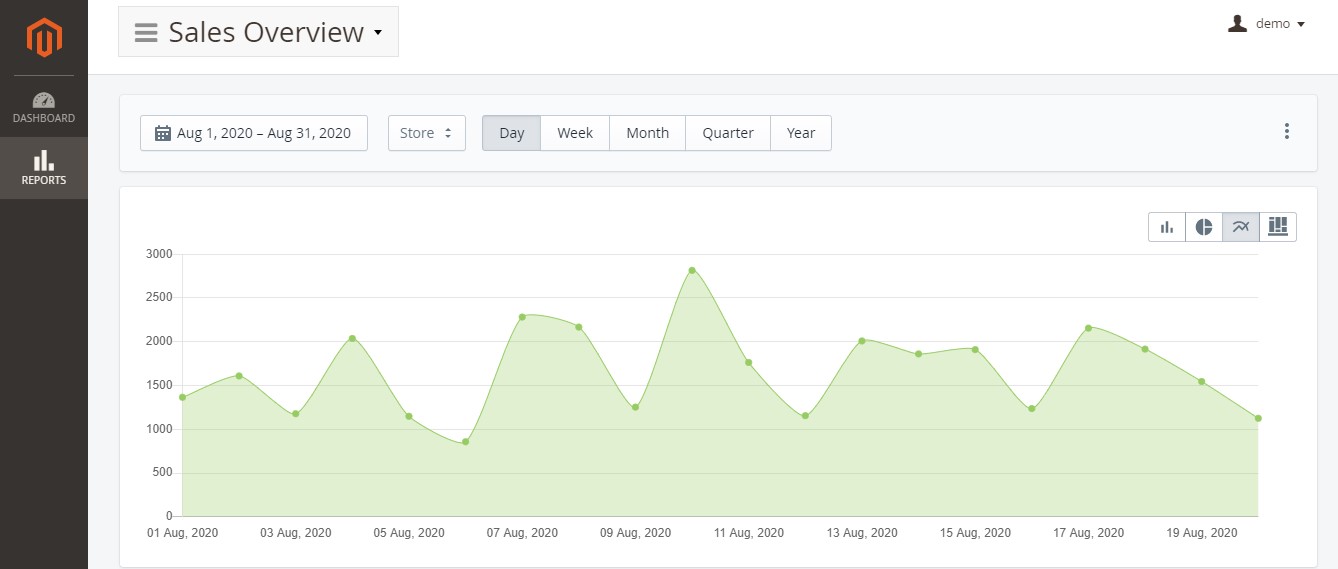
Task: Group report by Week
Action: pos(575,133)
